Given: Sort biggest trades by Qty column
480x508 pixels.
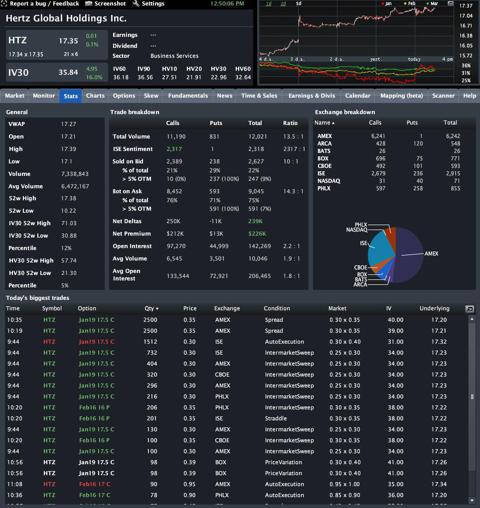Looking at the screenshot, I should 152,308.
